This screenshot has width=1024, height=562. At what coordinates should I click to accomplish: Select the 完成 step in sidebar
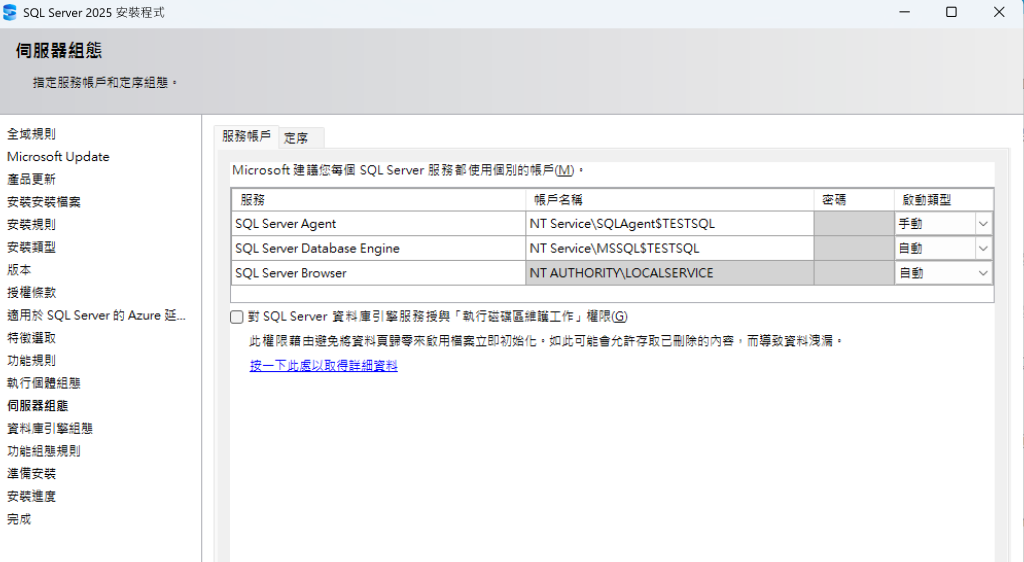click(x=19, y=520)
